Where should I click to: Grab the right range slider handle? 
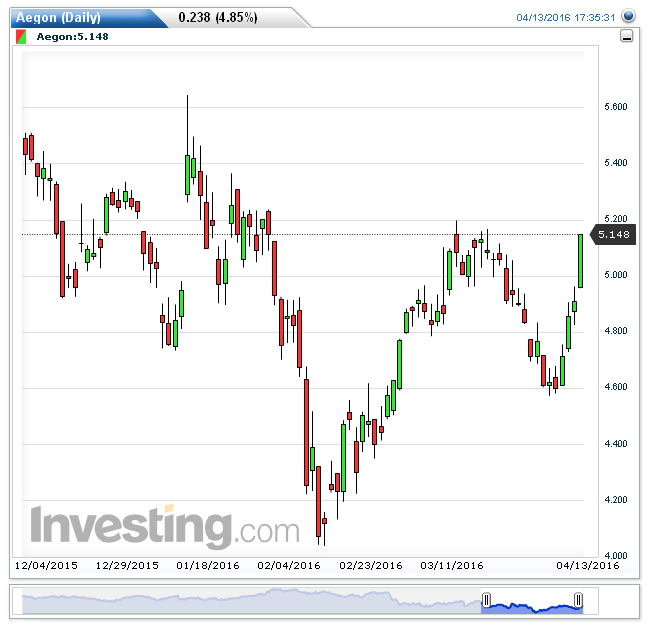[578, 600]
